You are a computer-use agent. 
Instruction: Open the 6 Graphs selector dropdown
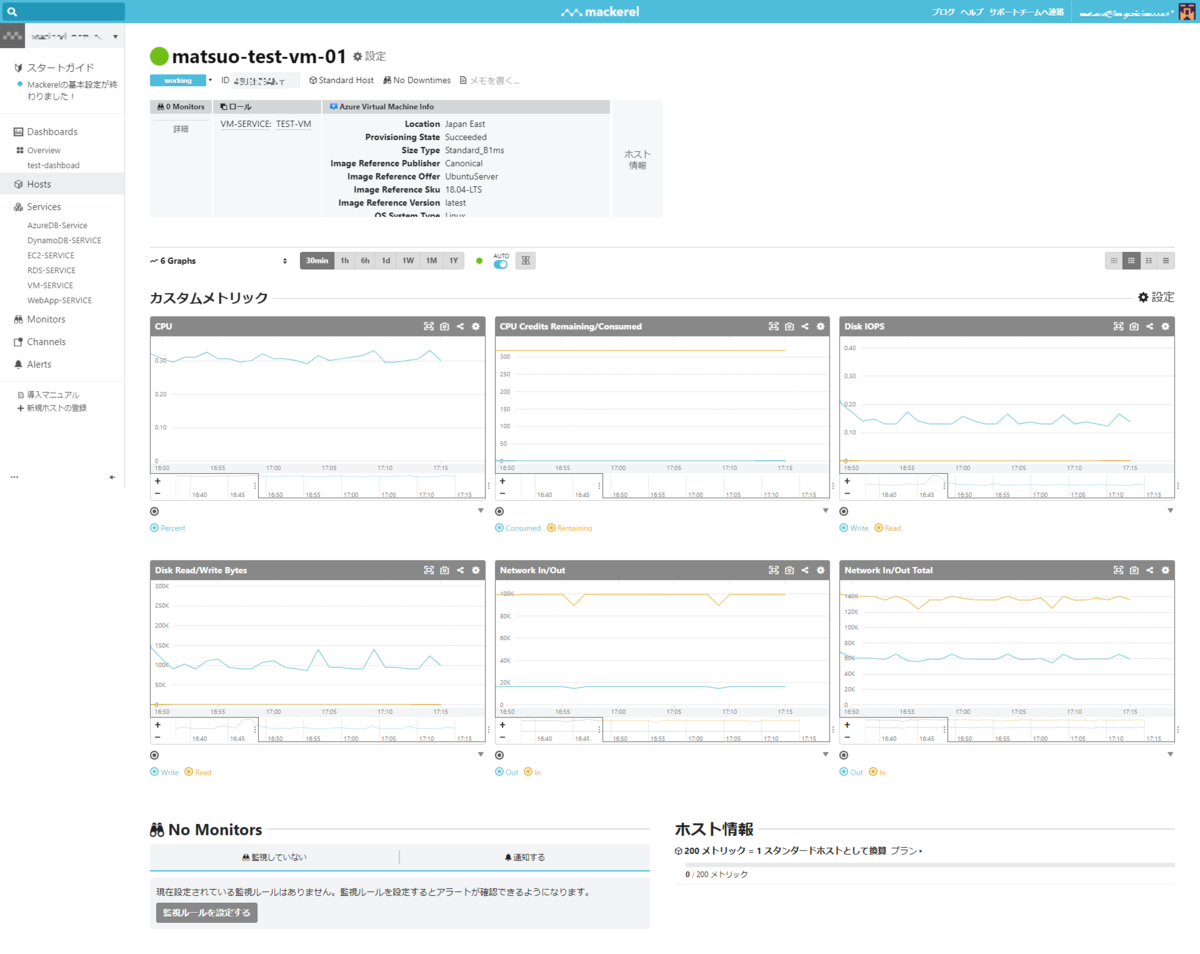[x=219, y=261]
